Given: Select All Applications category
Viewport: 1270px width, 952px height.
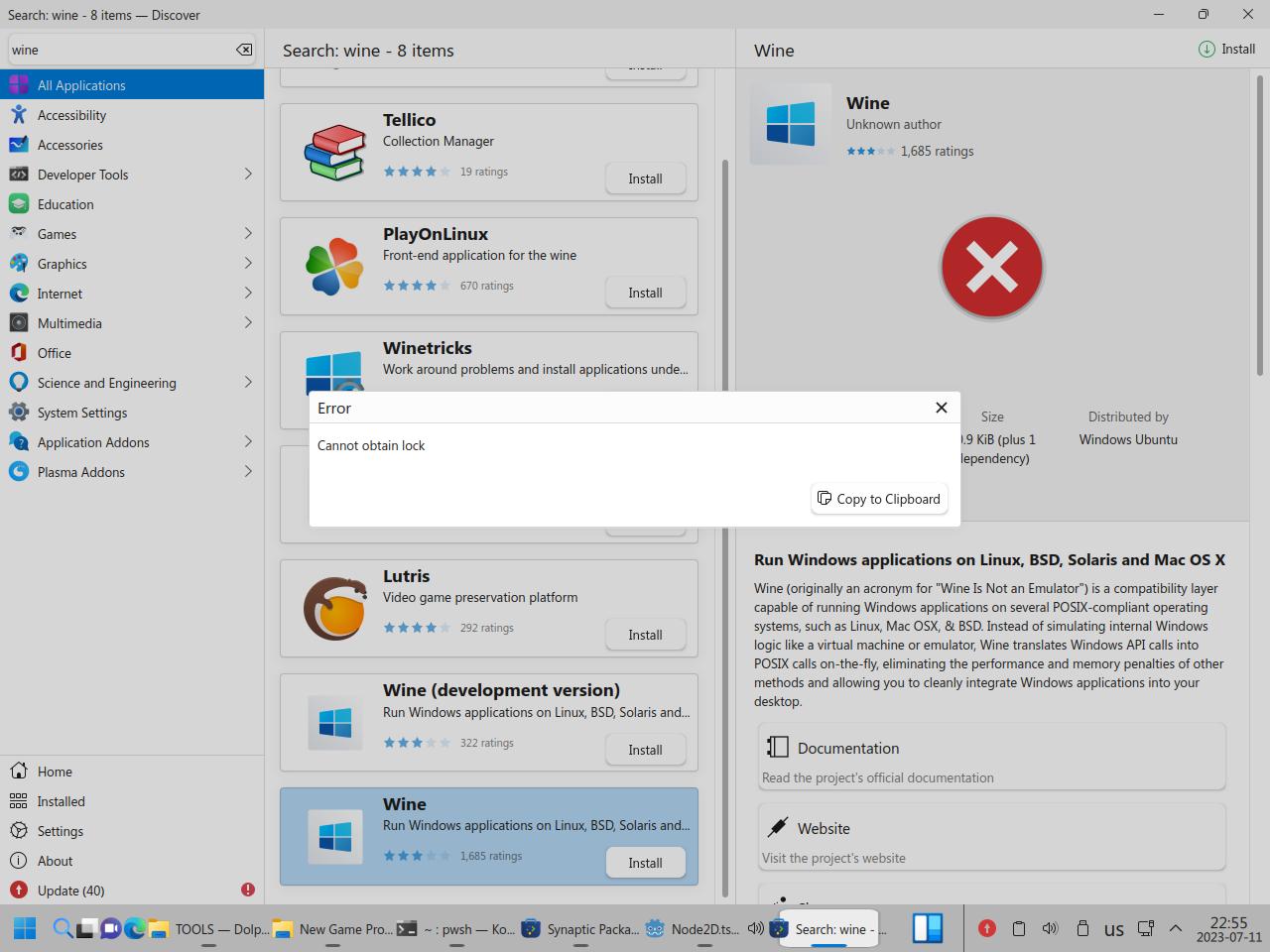Looking at the screenshot, I should pyautogui.click(x=132, y=85).
